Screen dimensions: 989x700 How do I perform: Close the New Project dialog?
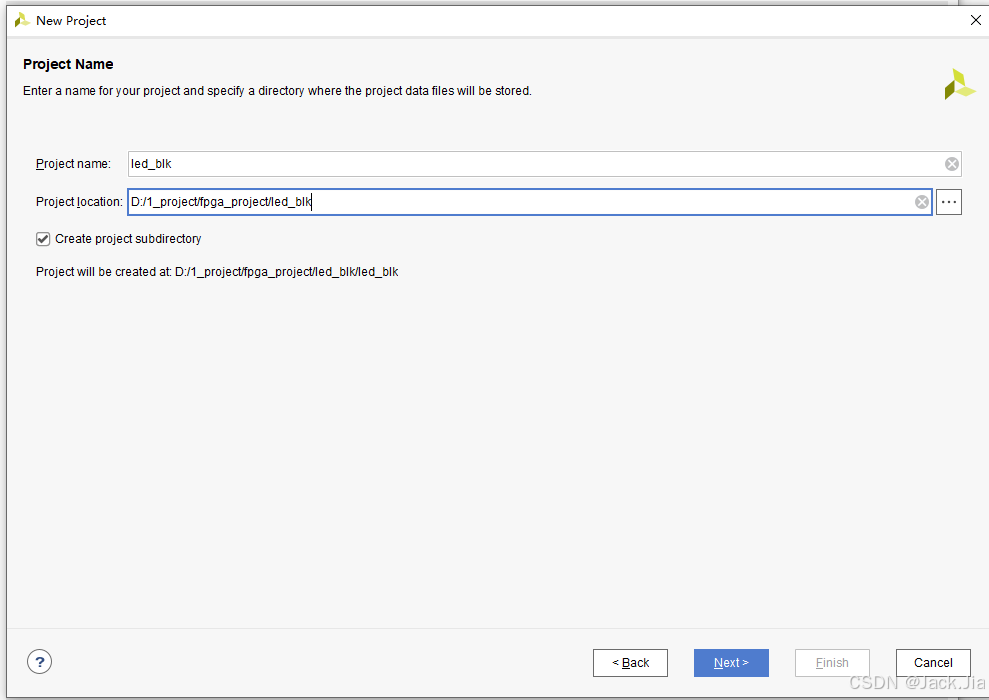[x=975, y=20]
